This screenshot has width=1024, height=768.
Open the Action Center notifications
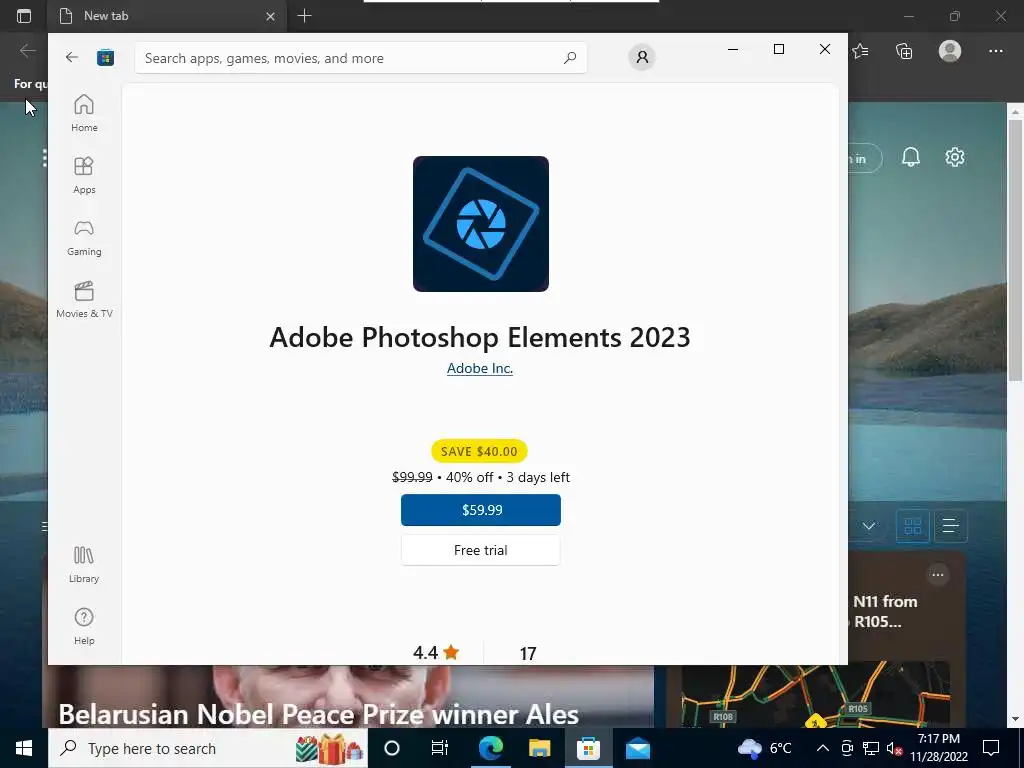(x=991, y=748)
